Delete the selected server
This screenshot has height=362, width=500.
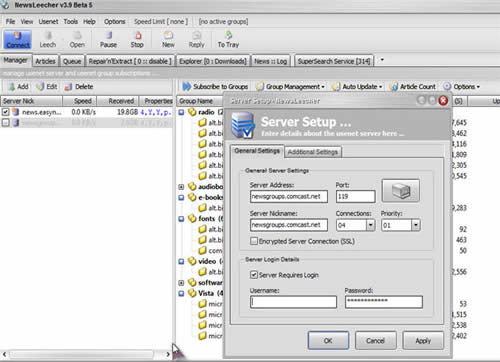pyautogui.click(x=79, y=87)
